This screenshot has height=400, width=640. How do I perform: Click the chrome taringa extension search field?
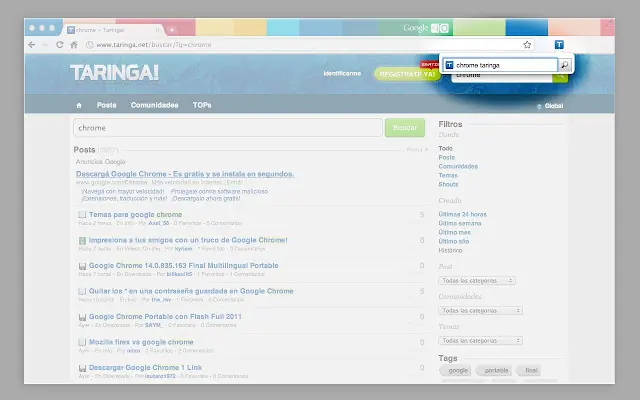click(501, 65)
